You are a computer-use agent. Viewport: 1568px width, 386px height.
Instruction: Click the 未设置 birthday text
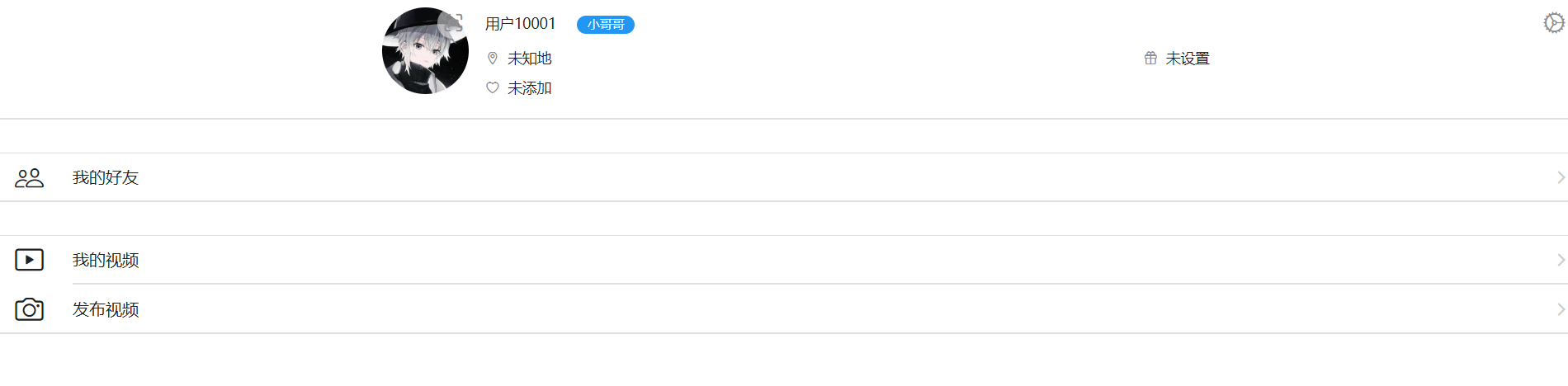click(x=1188, y=59)
